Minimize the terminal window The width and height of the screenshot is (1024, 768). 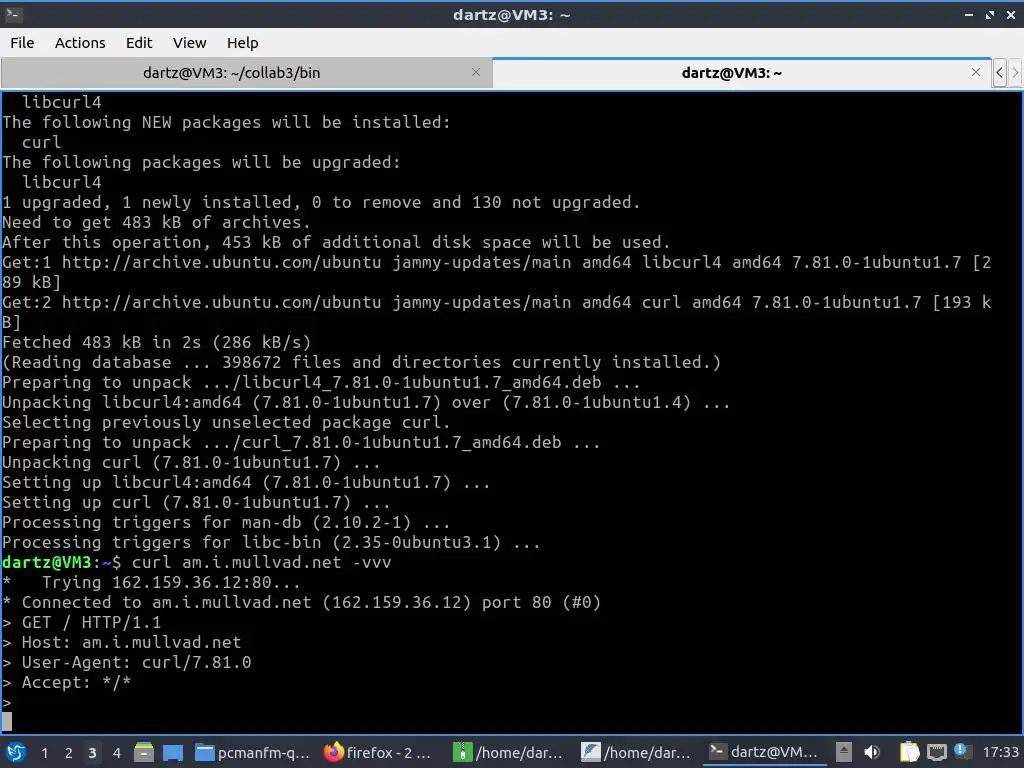pyautogui.click(x=969, y=14)
